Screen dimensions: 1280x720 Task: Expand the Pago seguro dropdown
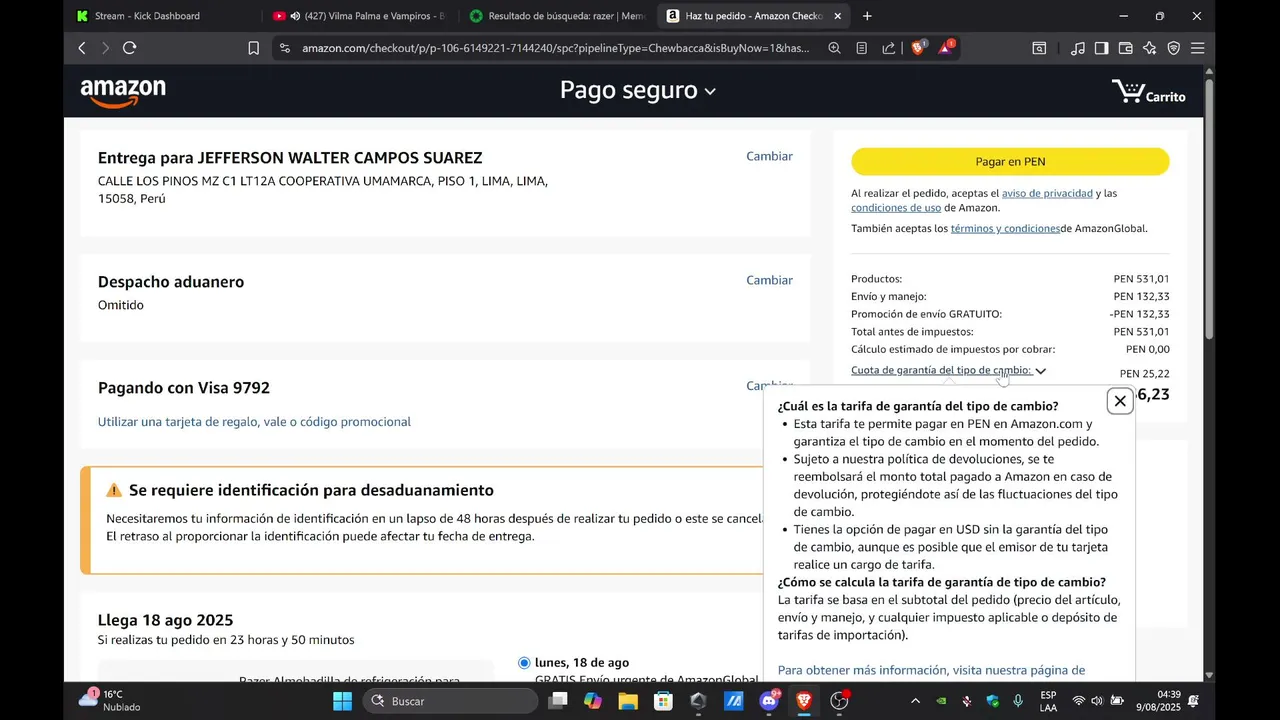click(x=637, y=91)
